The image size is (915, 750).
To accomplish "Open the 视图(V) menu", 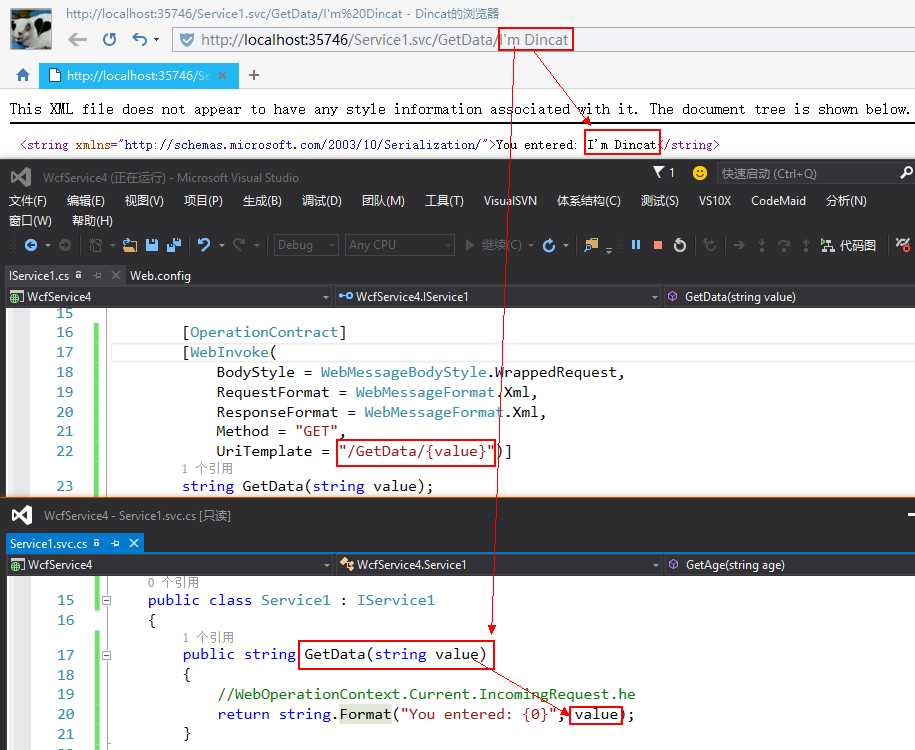I will tap(144, 201).
